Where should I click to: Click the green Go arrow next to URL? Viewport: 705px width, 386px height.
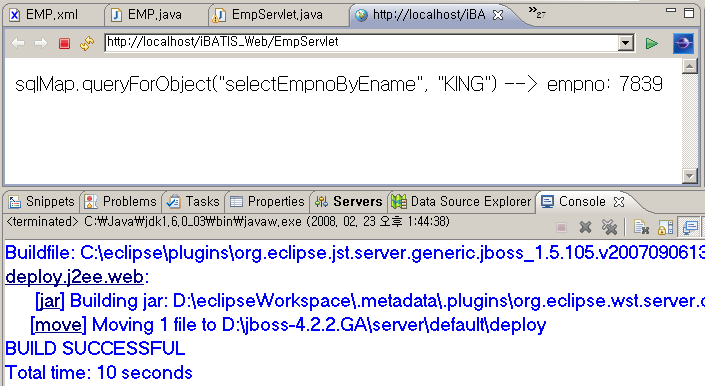coord(651,44)
